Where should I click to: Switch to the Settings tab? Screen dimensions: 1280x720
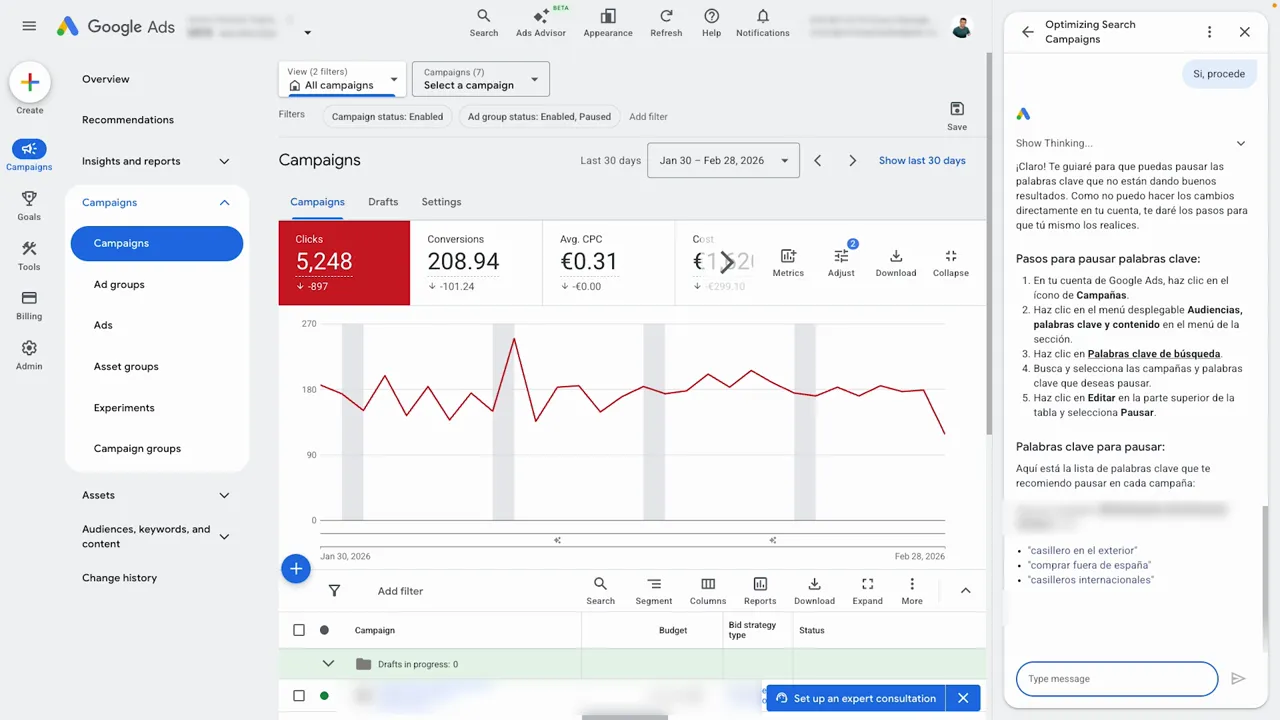click(x=441, y=202)
